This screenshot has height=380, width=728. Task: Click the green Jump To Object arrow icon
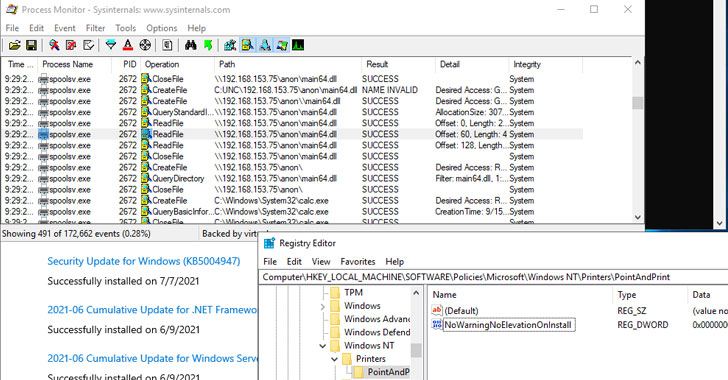pos(208,45)
